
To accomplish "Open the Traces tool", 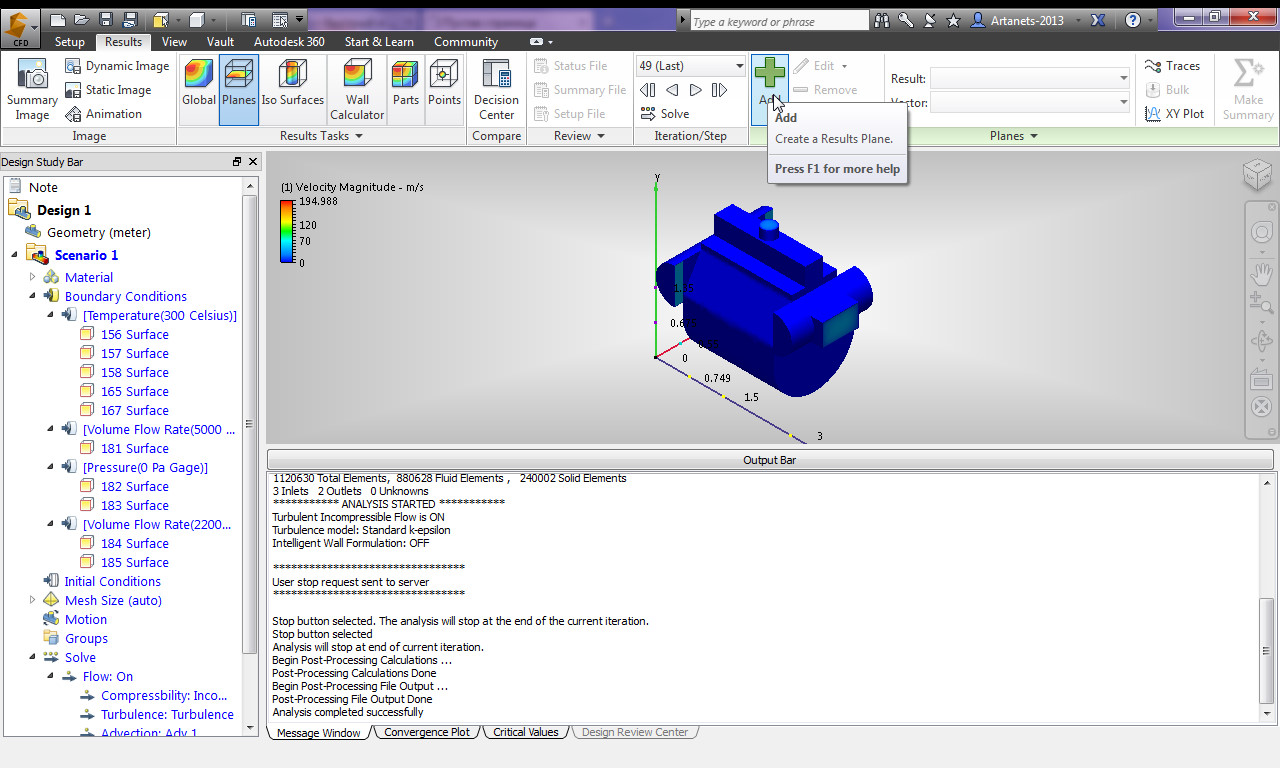I will 1172,66.
